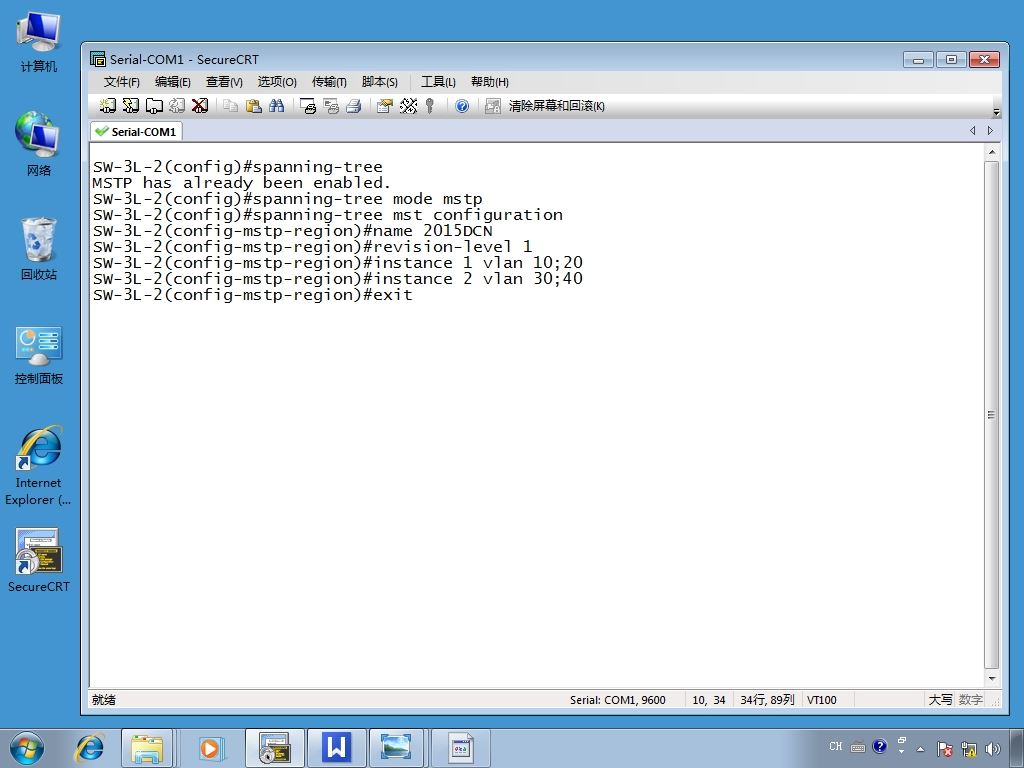Click the 'instance 2 vlan 30;40' terminal line
Viewport: 1024px width, 768px height.
[338, 279]
